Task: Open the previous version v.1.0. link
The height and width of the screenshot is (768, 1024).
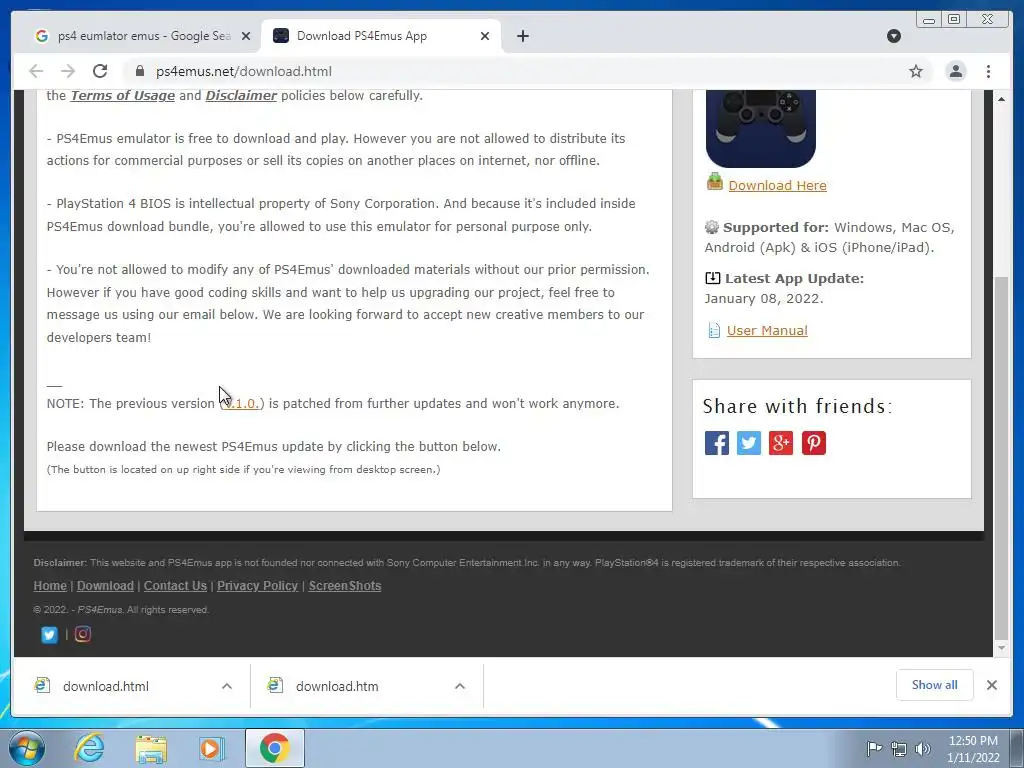Action: tap(241, 404)
